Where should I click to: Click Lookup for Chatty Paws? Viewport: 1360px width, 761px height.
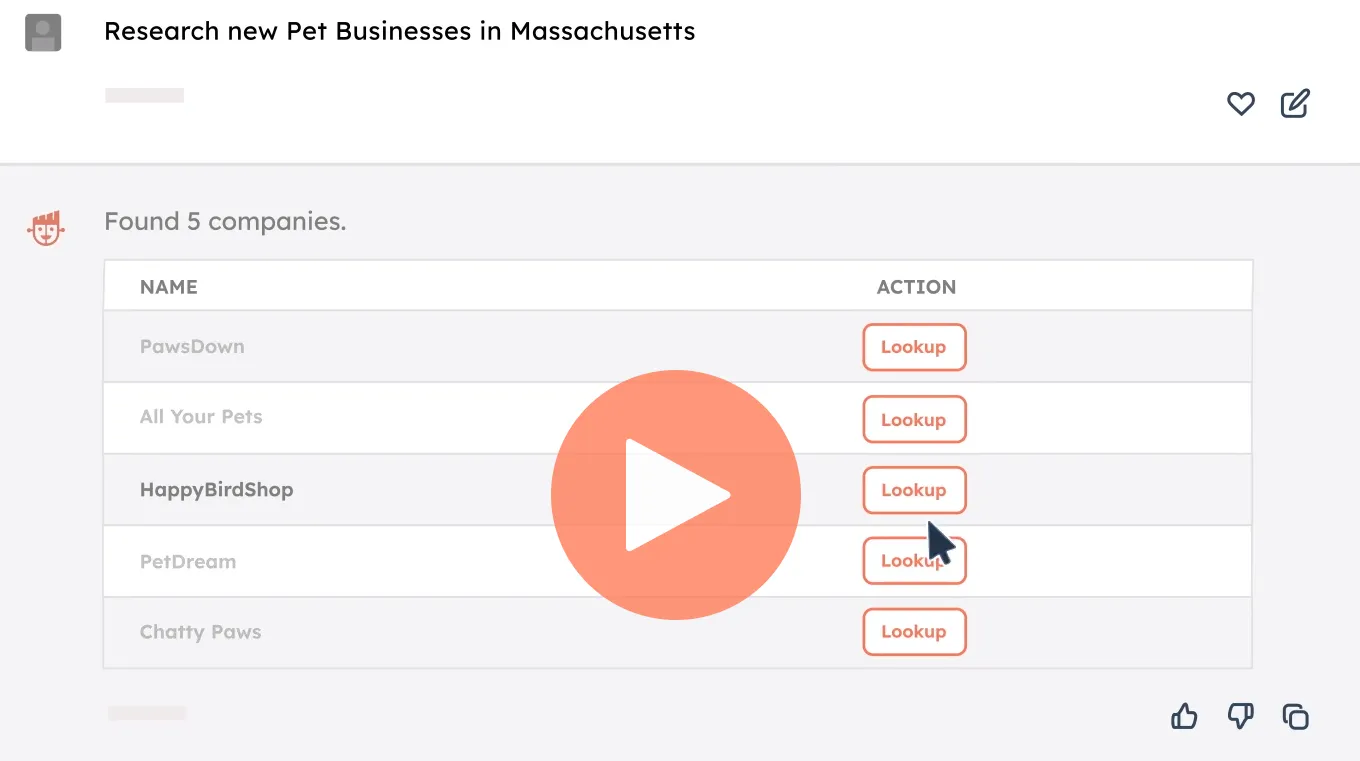coord(914,632)
